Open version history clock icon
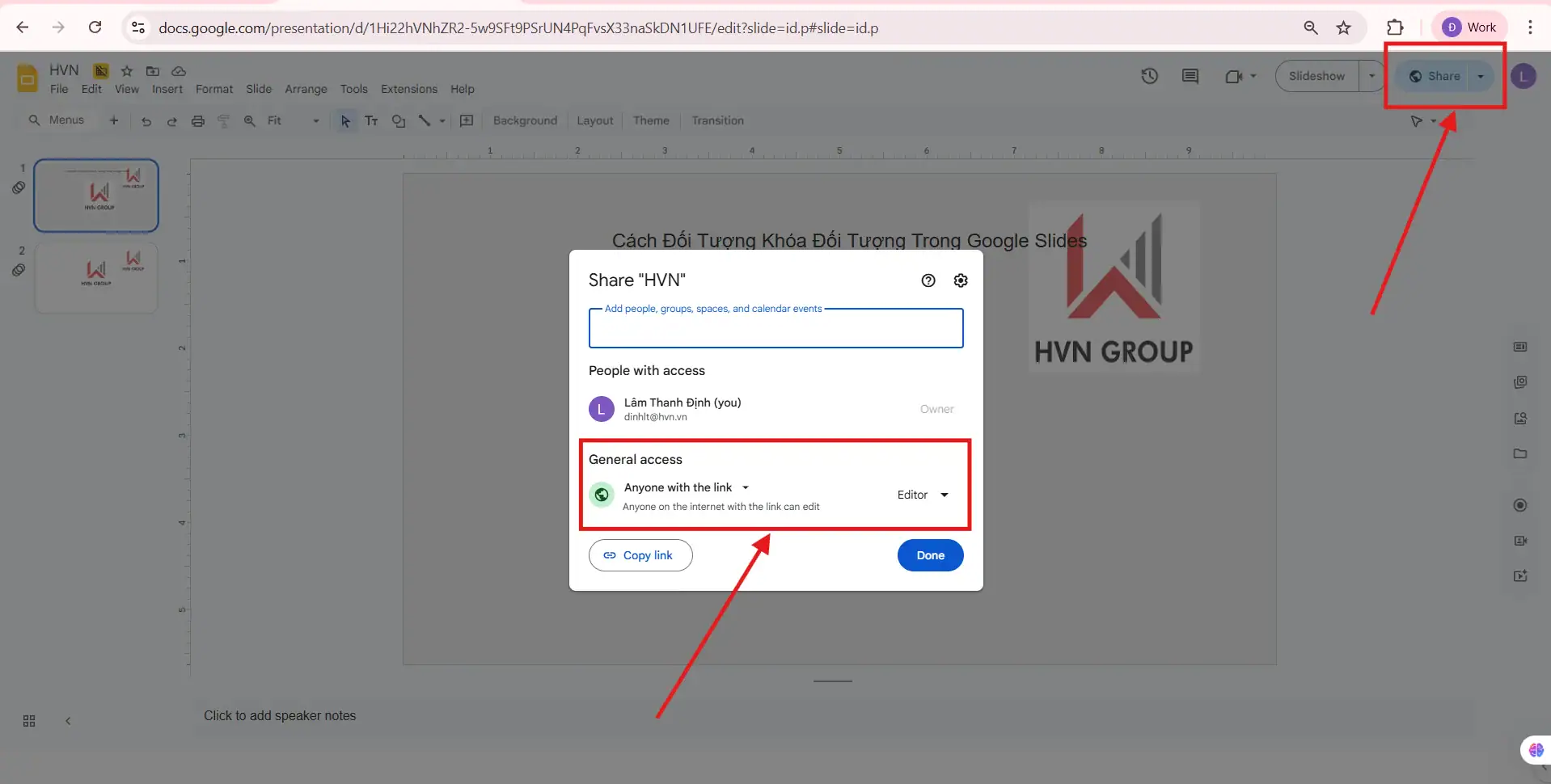 (1149, 76)
